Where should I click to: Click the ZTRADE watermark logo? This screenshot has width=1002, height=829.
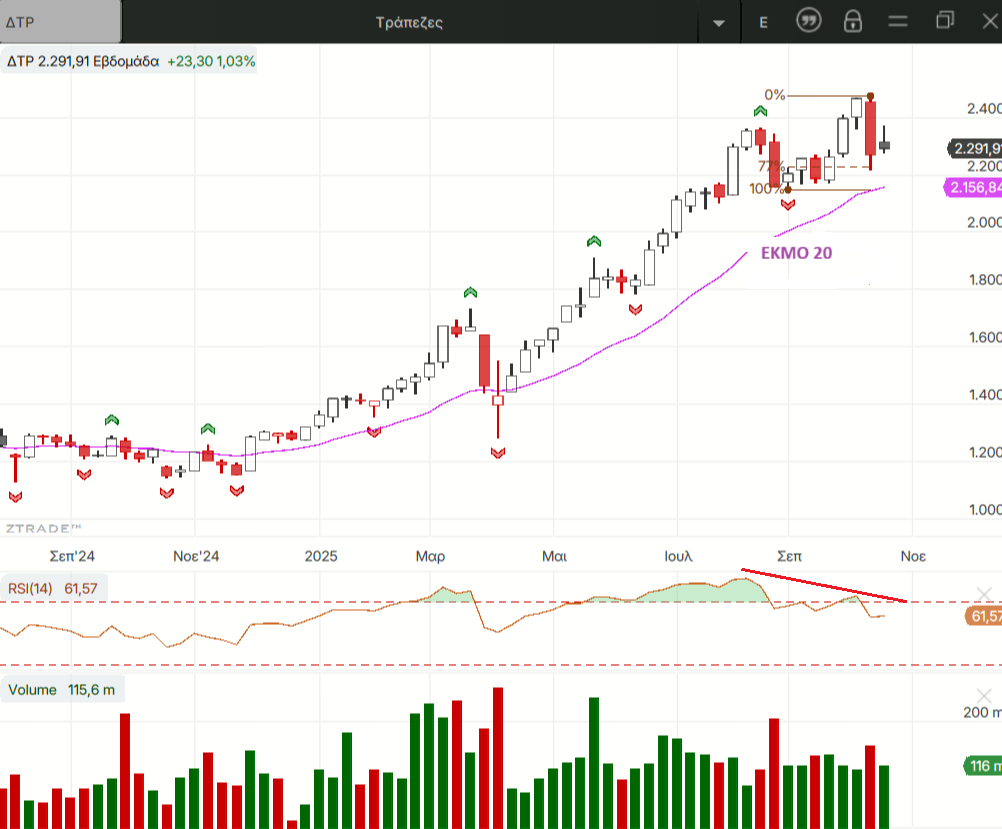(43, 527)
